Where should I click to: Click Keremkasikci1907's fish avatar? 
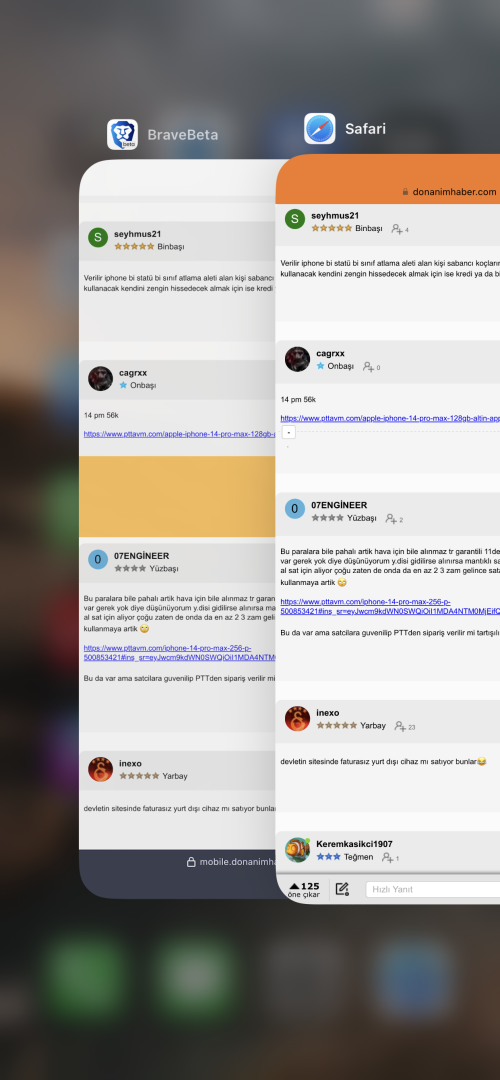[x=298, y=850]
